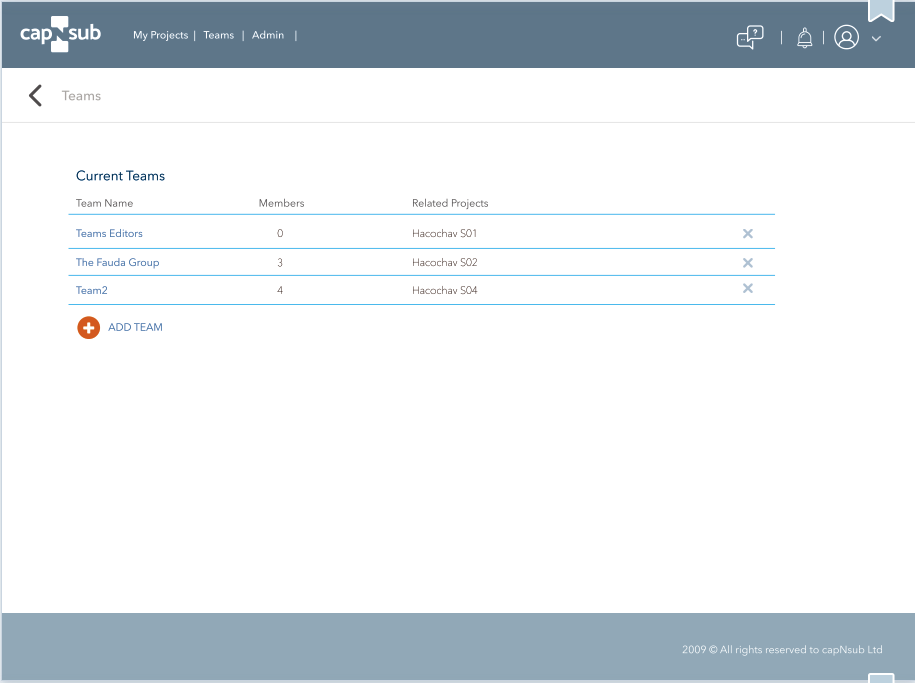Click the ADD TEAM link
Image resolution: width=915 pixels, height=683 pixels.
coord(135,328)
